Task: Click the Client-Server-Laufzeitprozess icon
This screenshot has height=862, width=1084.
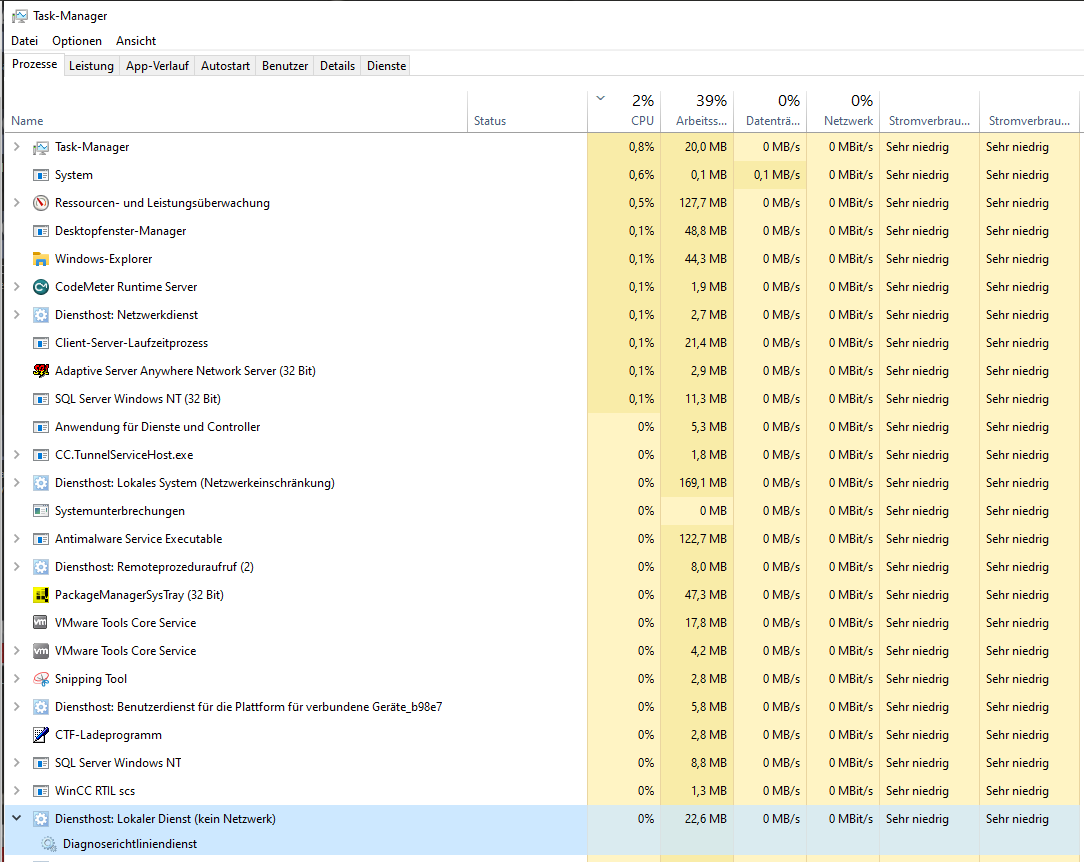Action: point(41,343)
